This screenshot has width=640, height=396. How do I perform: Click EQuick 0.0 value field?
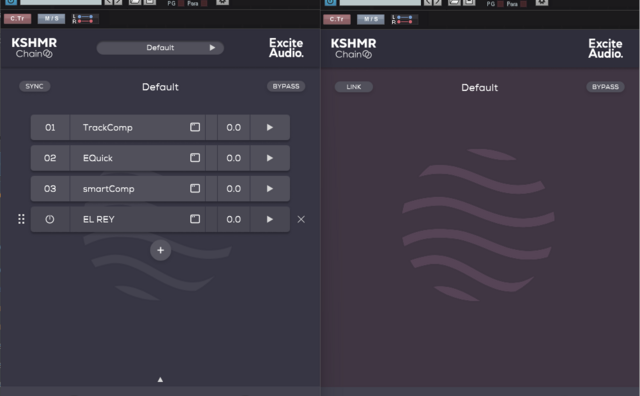pos(233,158)
